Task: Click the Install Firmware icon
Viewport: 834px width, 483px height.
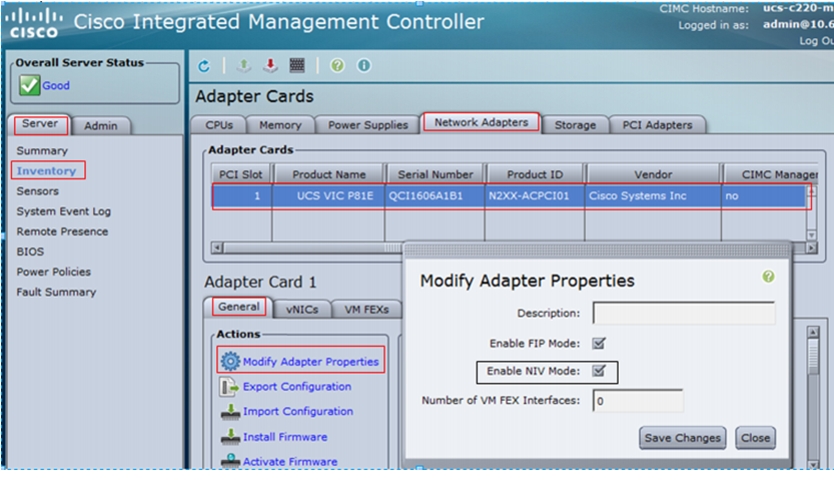Action: [230, 437]
